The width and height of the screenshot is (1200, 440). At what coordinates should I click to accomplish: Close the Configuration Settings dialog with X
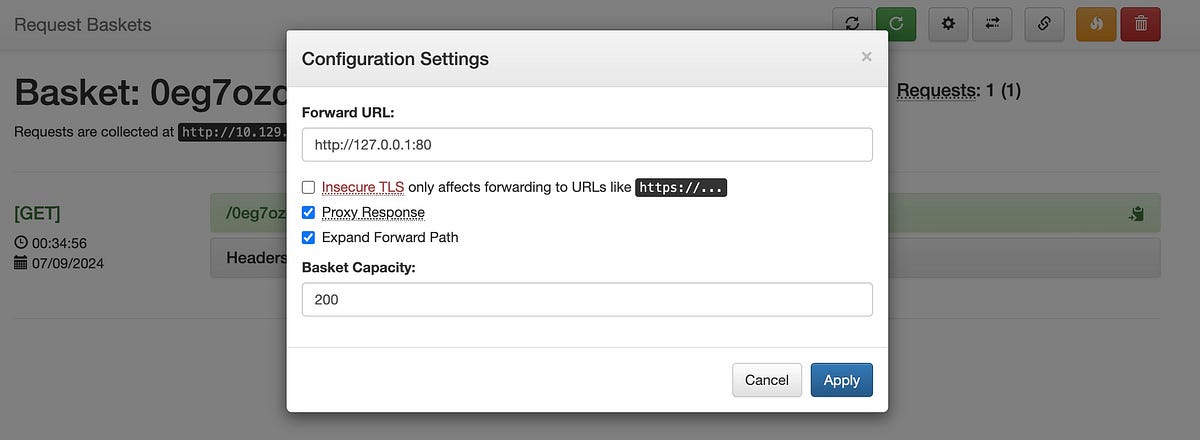[867, 57]
